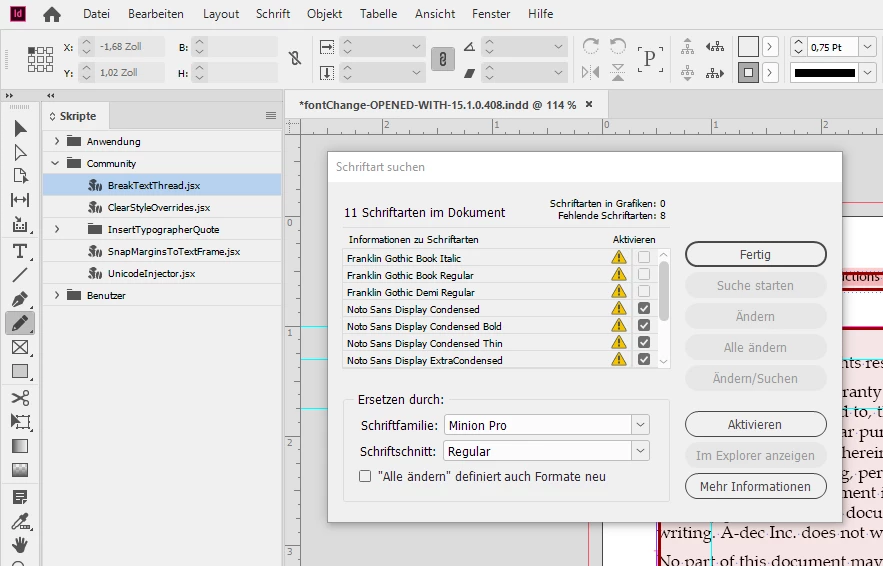883x566 pixels.
Task: Select the Line tool
Action: [20, 275]
